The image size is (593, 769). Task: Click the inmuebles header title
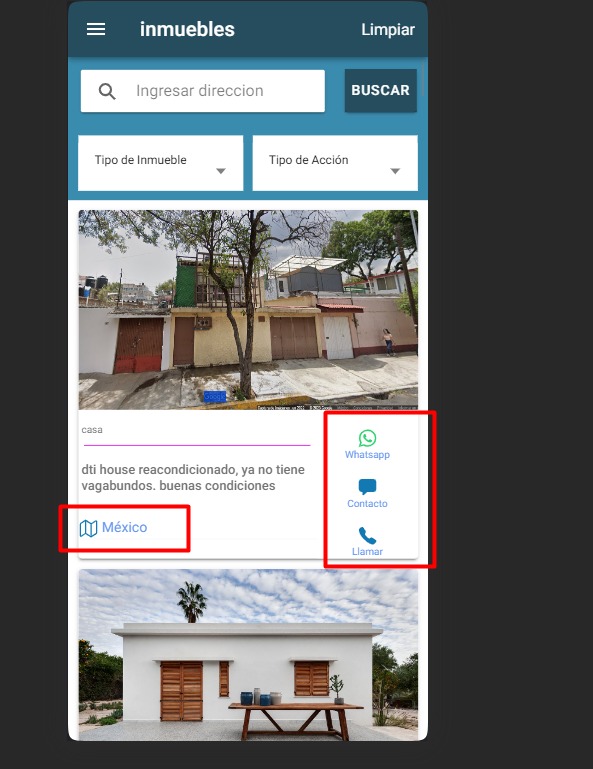187,29
